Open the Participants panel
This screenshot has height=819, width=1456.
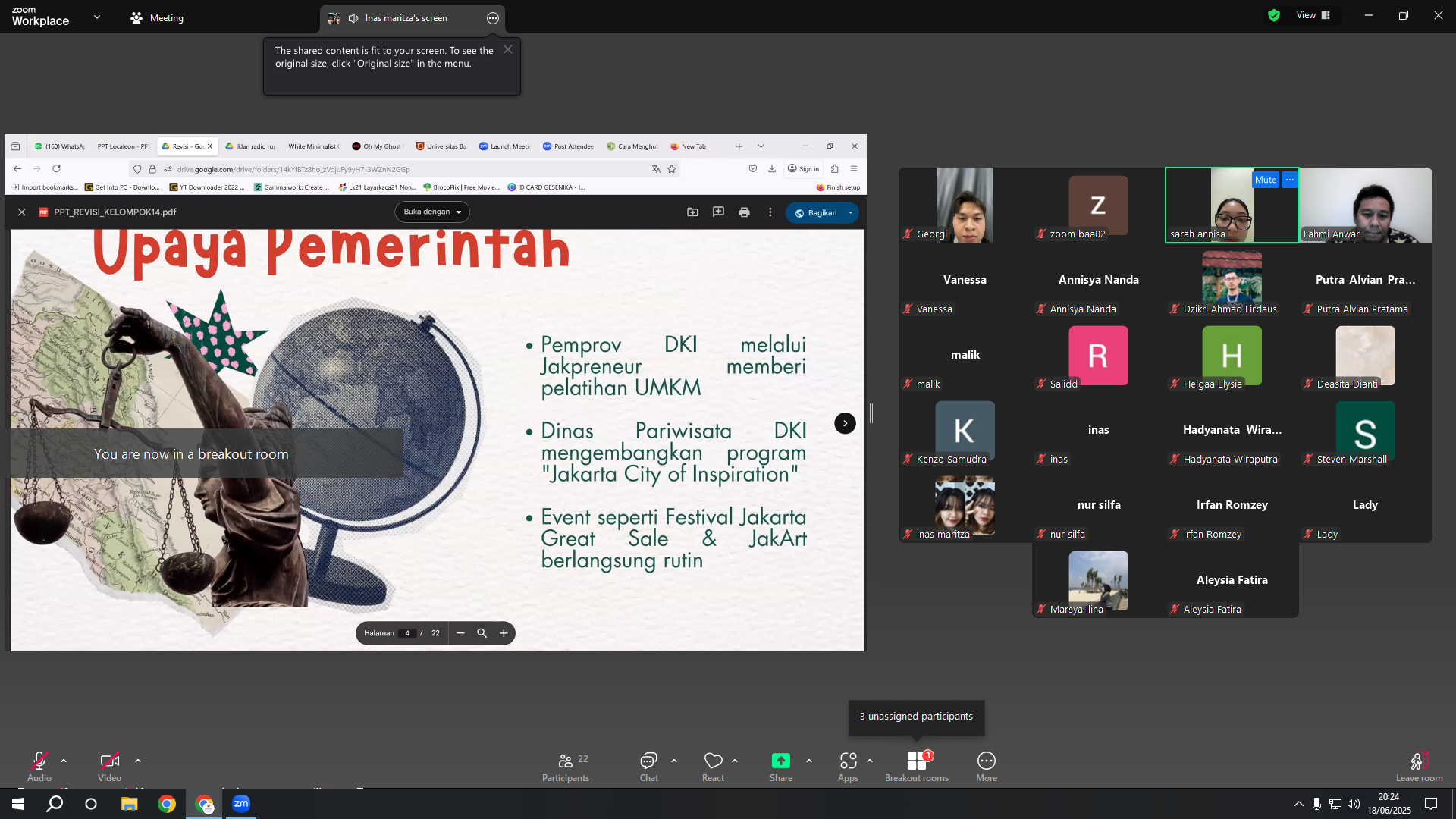pos(566,766)
